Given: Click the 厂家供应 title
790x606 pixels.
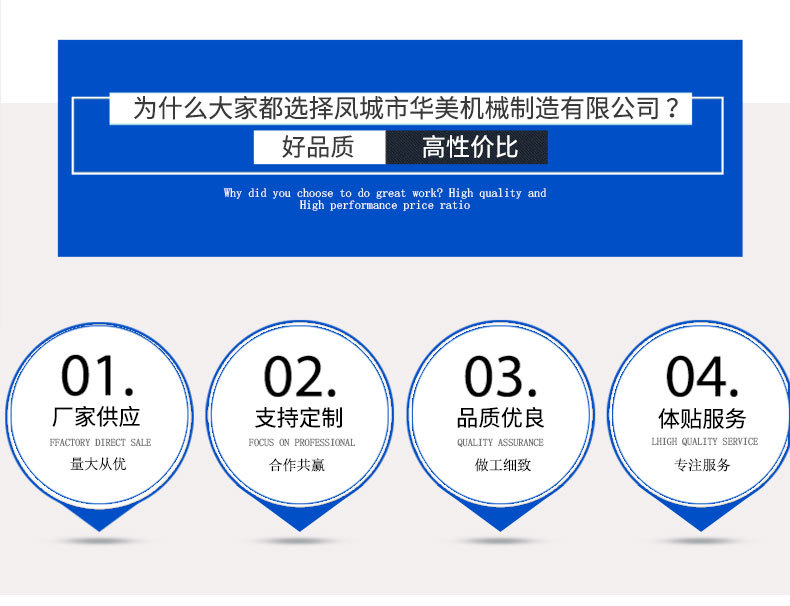Looking at the screenshot, I should [96, 417].
